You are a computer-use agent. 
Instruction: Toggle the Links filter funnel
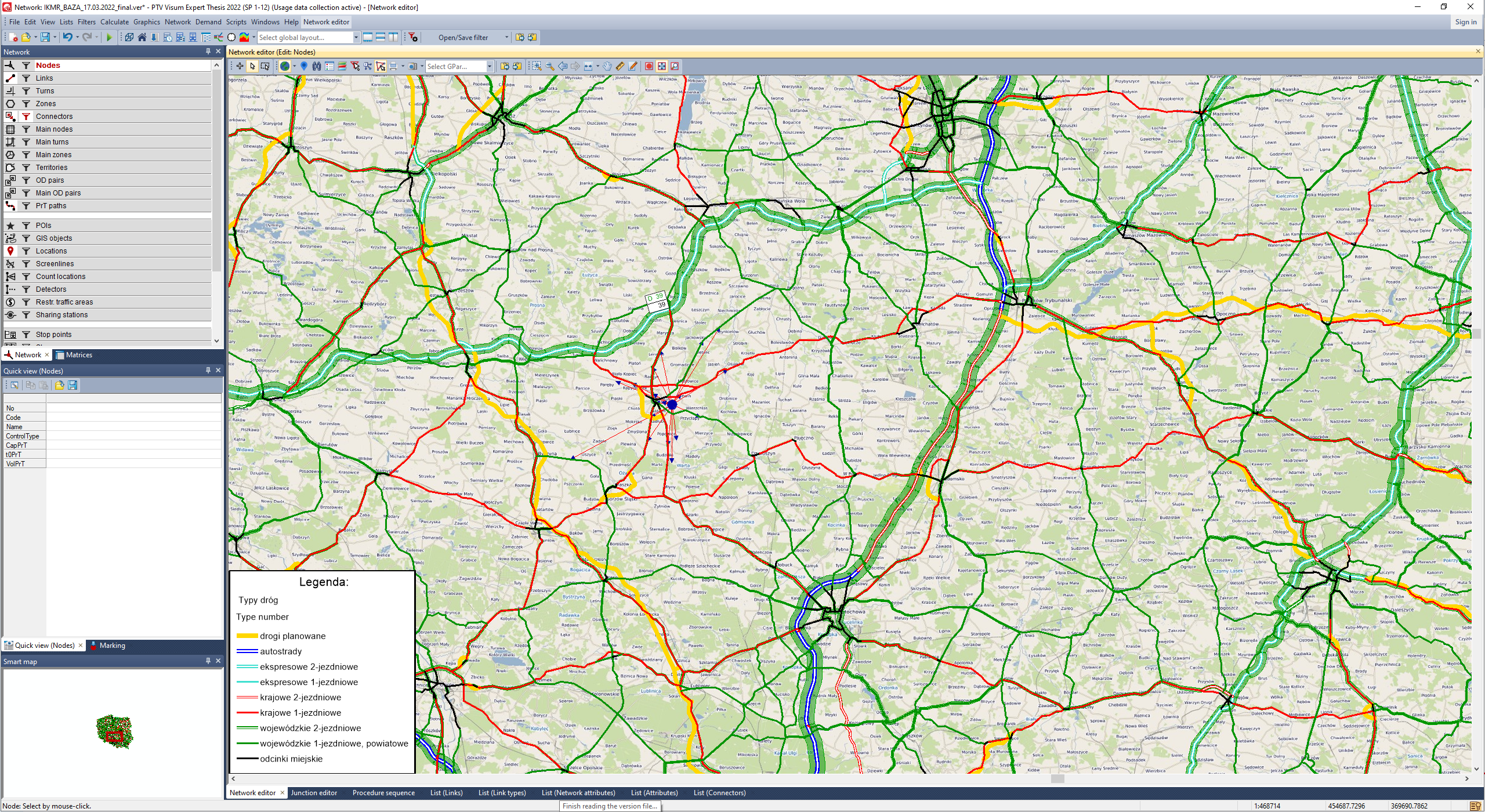[26, 78]
